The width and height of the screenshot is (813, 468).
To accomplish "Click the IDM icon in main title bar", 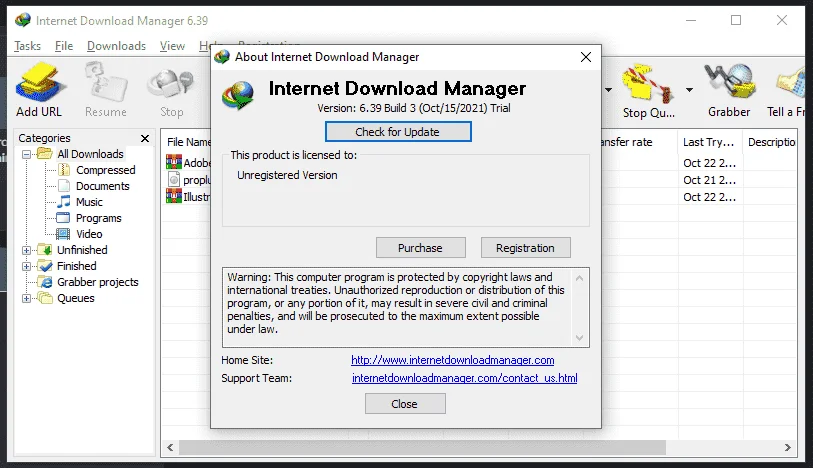I will (x=23, y=21).
